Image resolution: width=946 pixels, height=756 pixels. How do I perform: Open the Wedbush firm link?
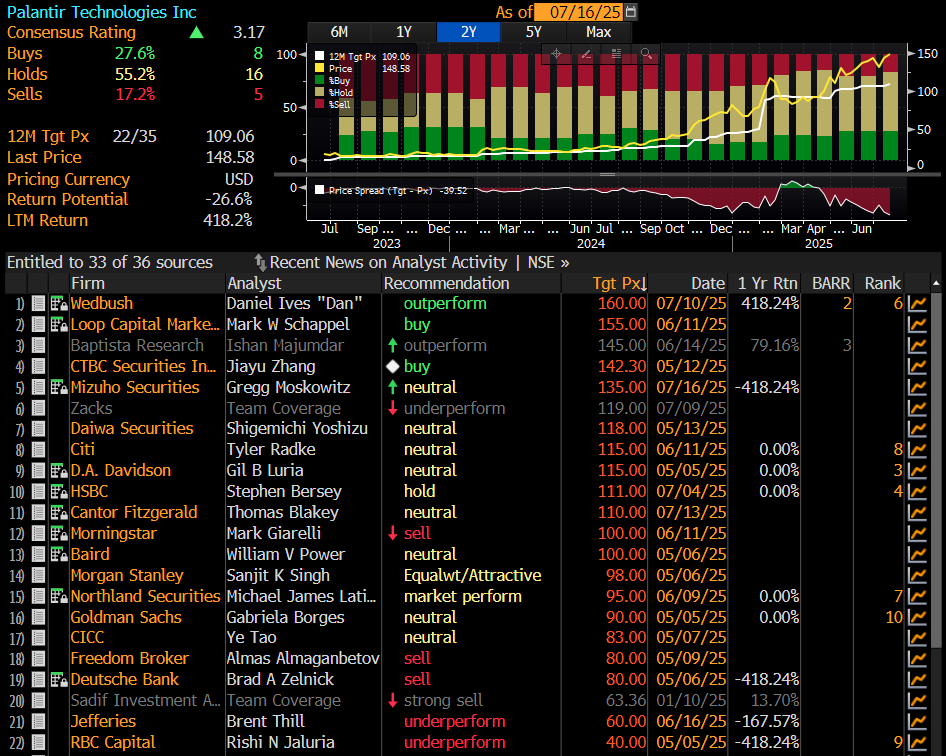click(101, 303)
